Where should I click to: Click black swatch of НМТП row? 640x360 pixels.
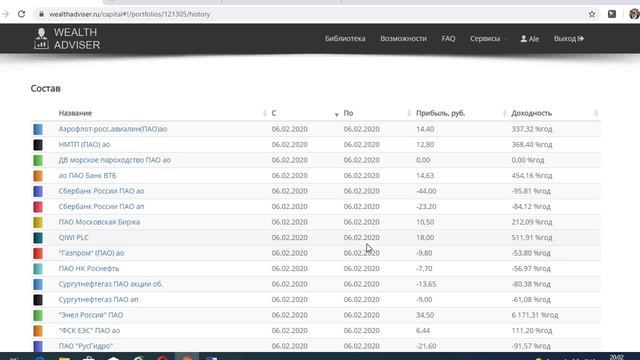pos(38,145)
